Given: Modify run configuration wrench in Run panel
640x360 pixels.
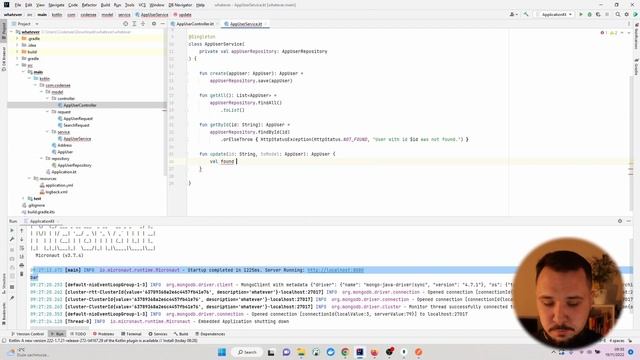Looking at the screenshot, I should pyautogui.click(x=12, y=240).
